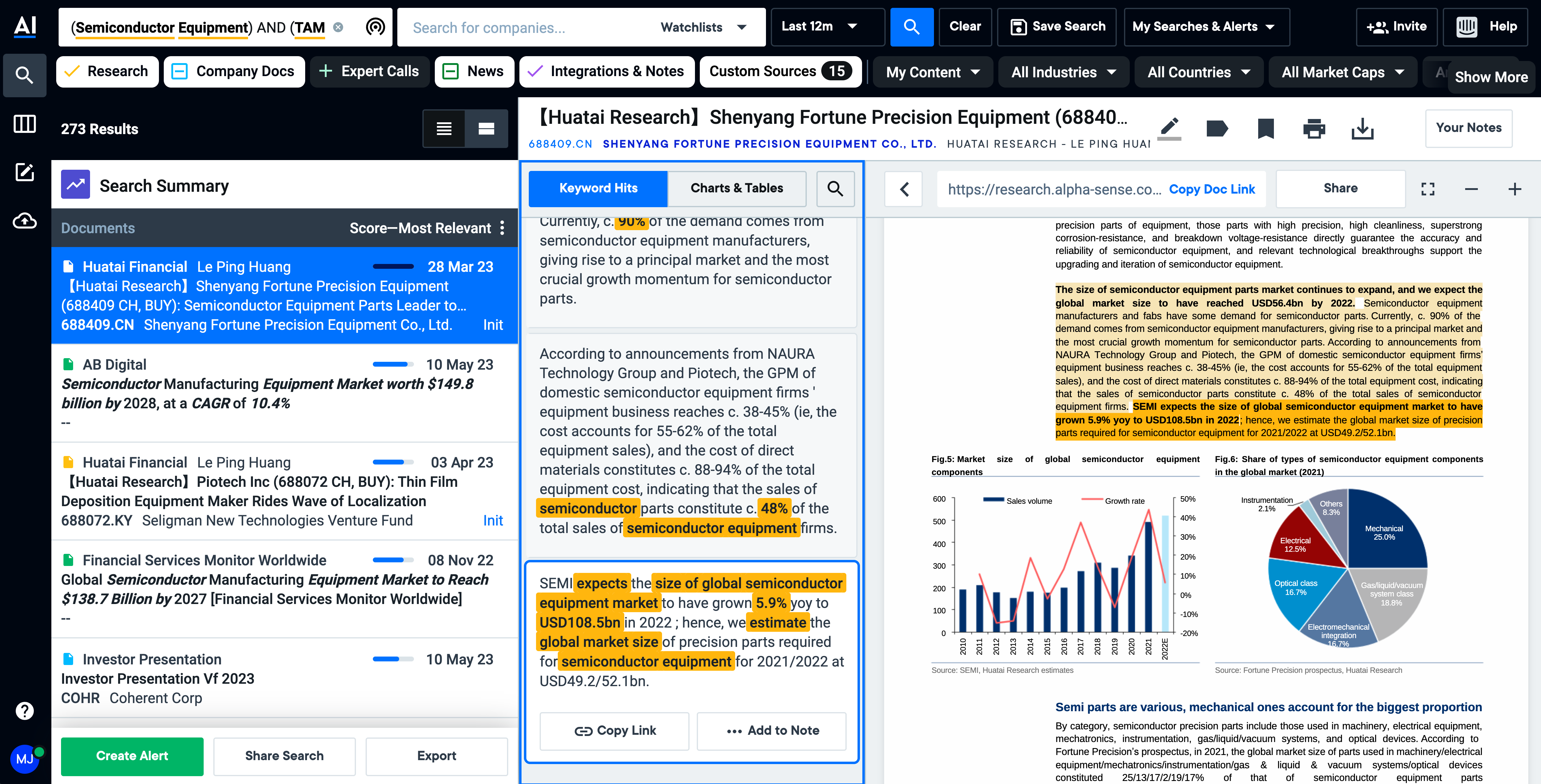Switch to the Charts & Tables tab
The width and height of the screenshot is (1541, 784).
pos(737,188)
